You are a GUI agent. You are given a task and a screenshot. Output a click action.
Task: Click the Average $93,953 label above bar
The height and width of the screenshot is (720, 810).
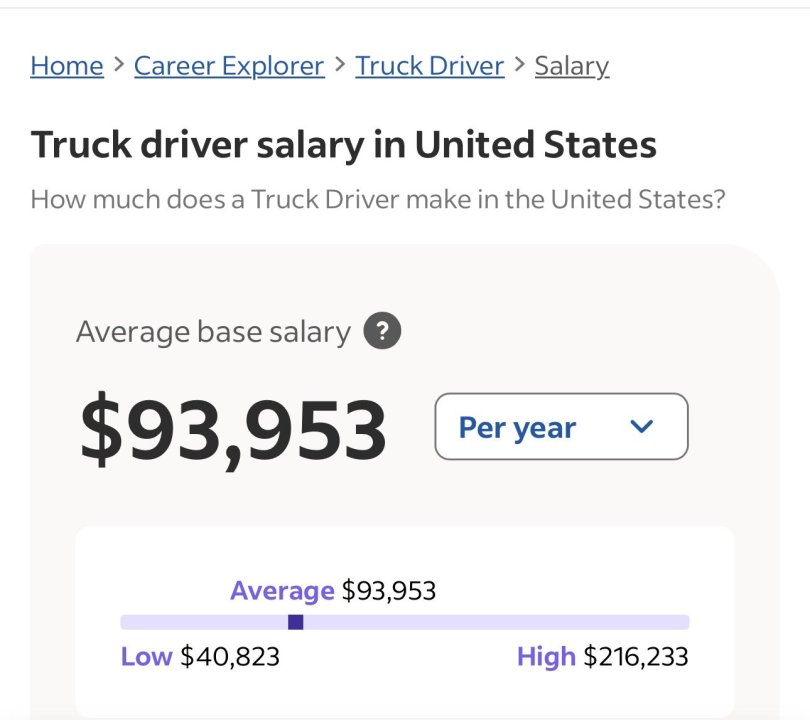coord(333,591)
